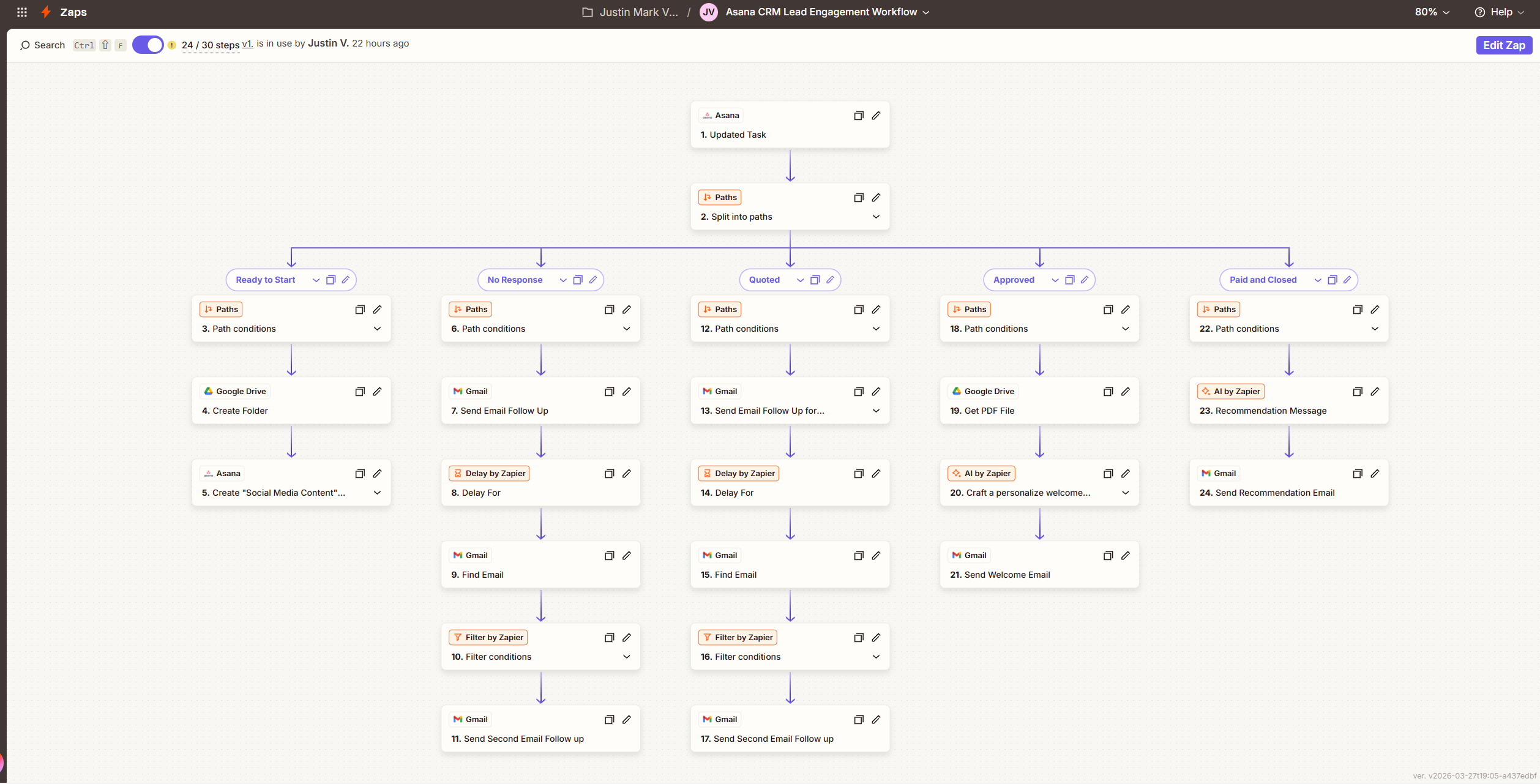
Task: Click the Zapier lightning bolt logo
Action: 46,12
